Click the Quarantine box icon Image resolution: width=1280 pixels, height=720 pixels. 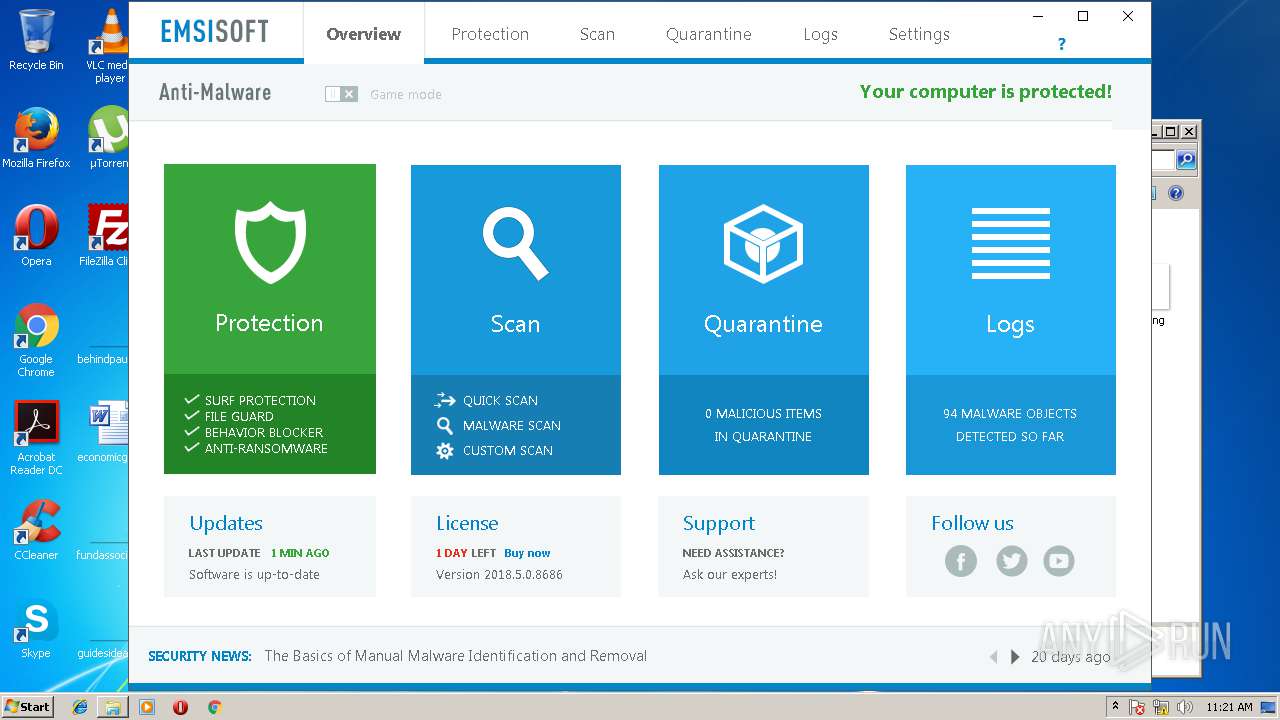tap(763, 244)
